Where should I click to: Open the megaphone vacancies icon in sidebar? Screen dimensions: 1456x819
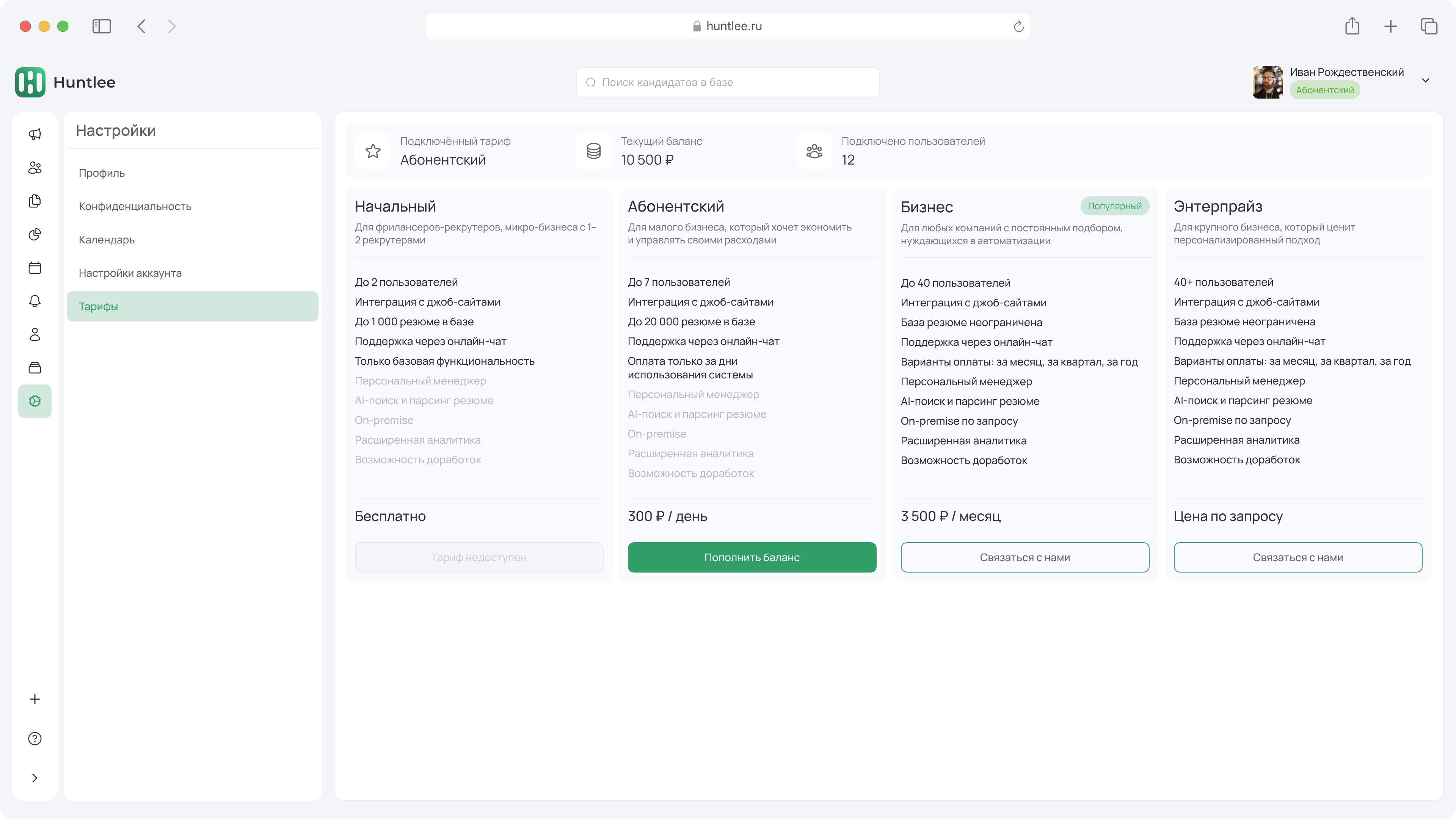point(35,134)
